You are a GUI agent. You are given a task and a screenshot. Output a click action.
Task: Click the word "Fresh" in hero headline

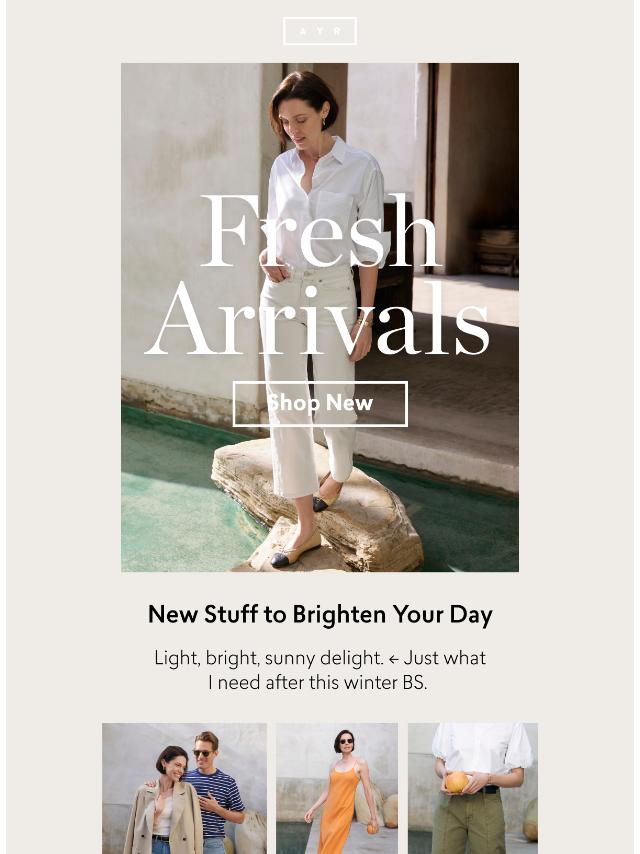click(x=321, y=231)
